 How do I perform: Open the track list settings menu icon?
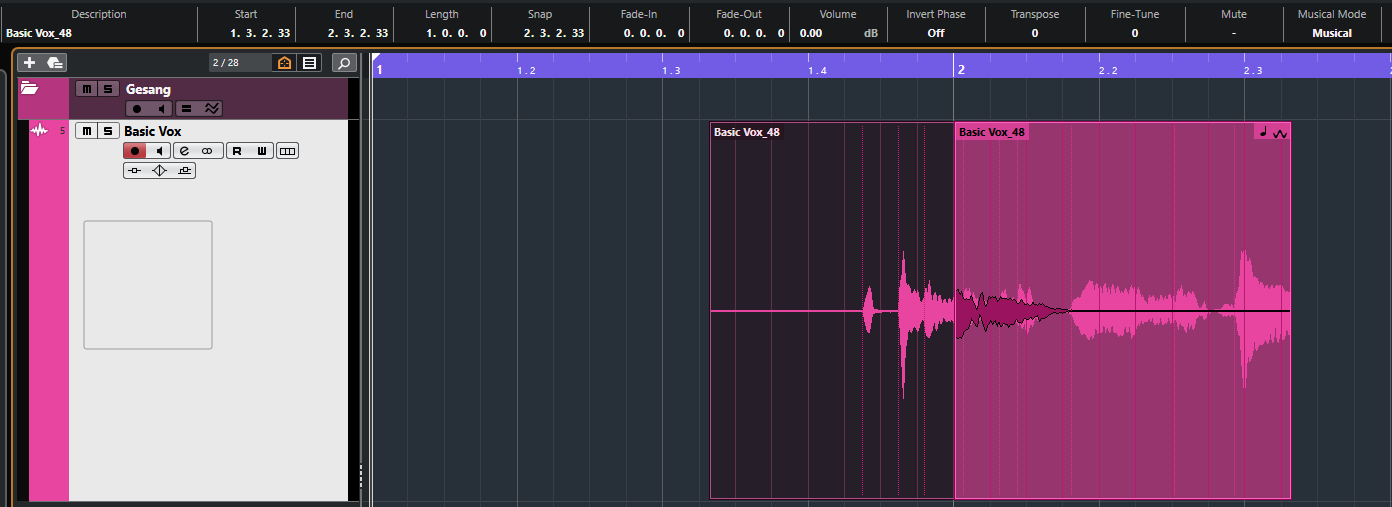click(310, 63)
